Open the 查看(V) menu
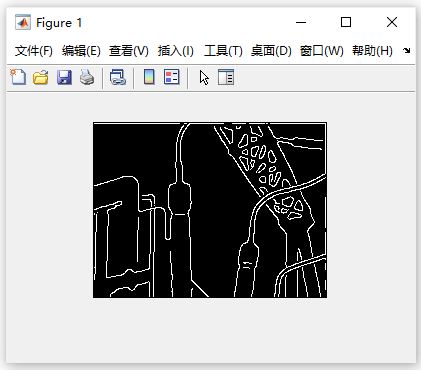Image resolution: width=421 pixels, height=370 pixels. [129, 51]
